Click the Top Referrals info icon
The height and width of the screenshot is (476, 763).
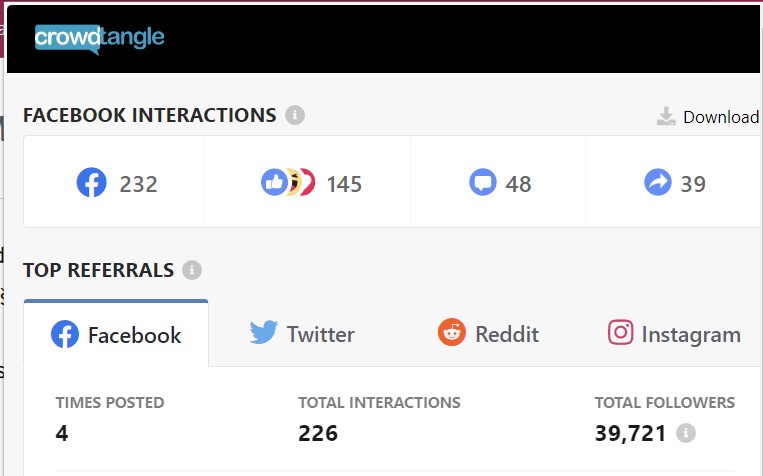point(192,270)
